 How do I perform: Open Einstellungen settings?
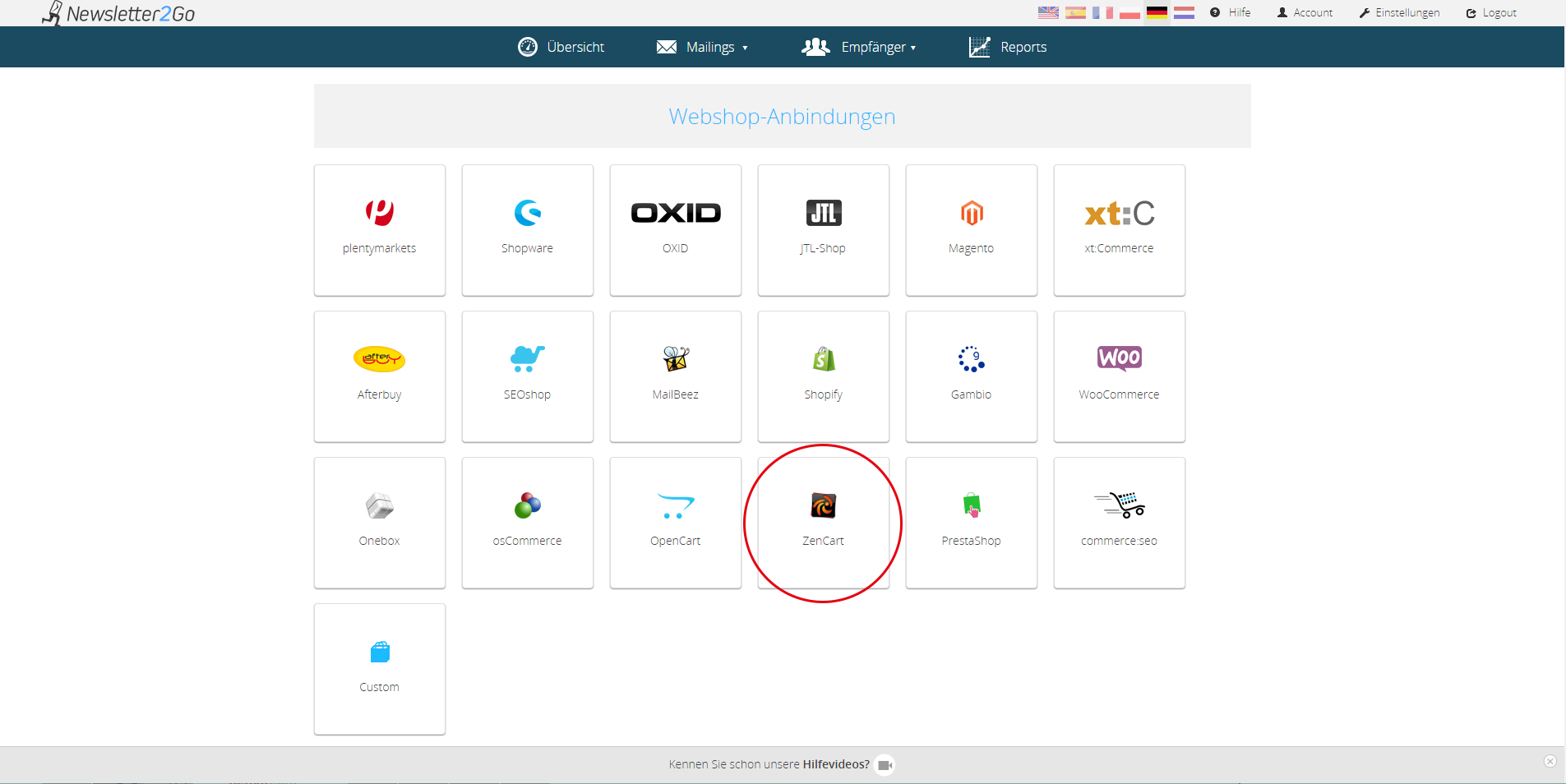(1399, 12)
